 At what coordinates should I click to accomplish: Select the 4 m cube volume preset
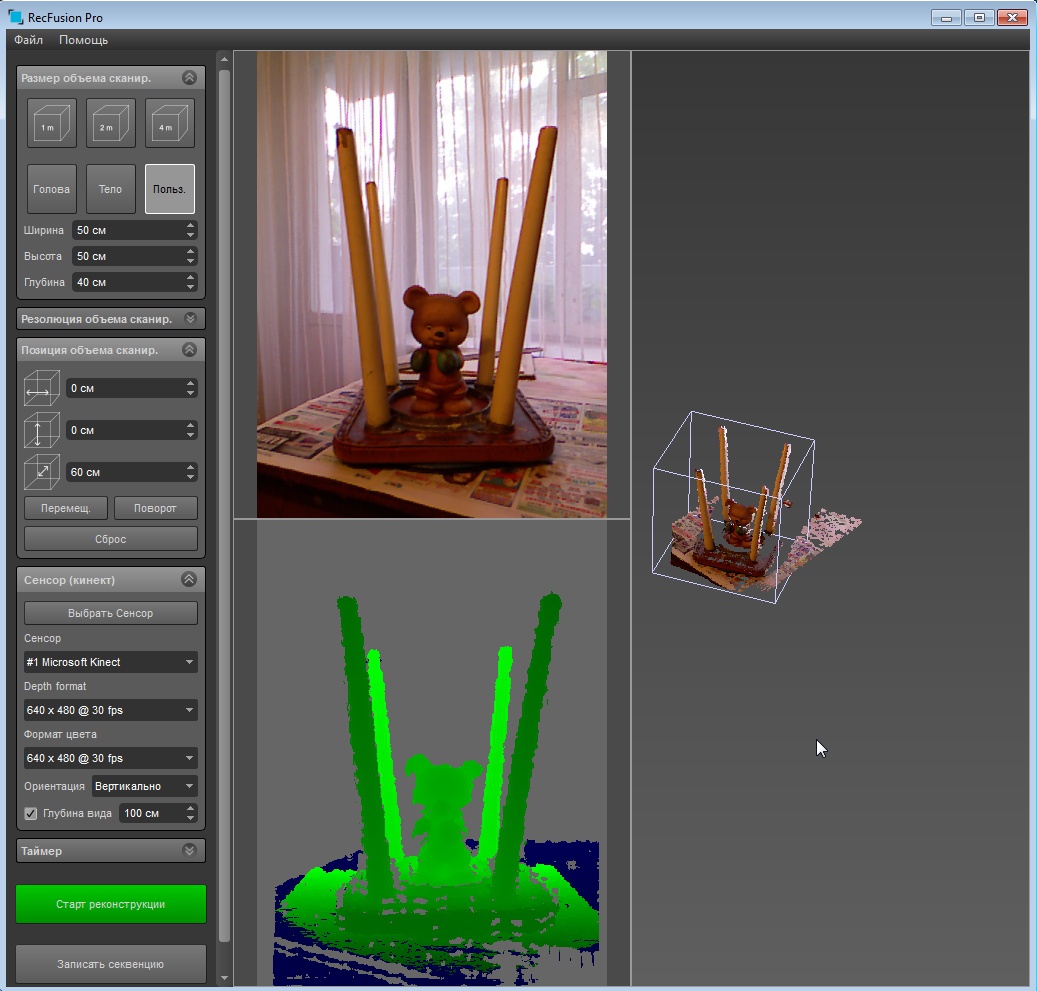click(x=169, y=124)
